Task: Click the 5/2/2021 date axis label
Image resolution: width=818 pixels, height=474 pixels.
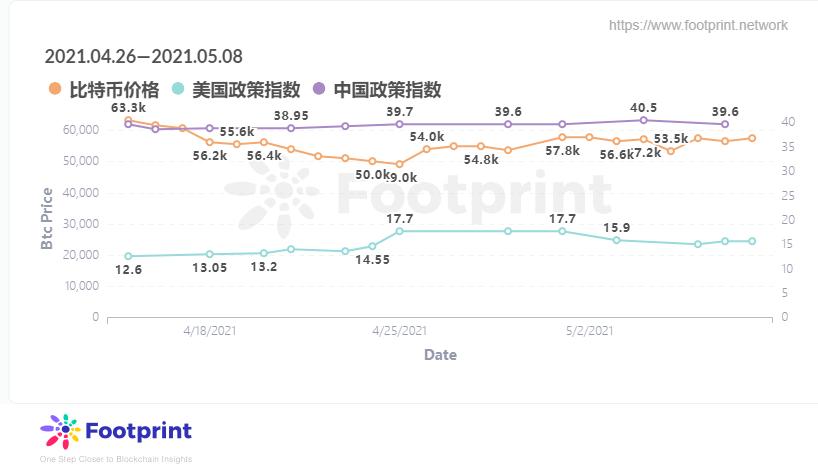Action: pyautogui.click(x=590, y=331)
